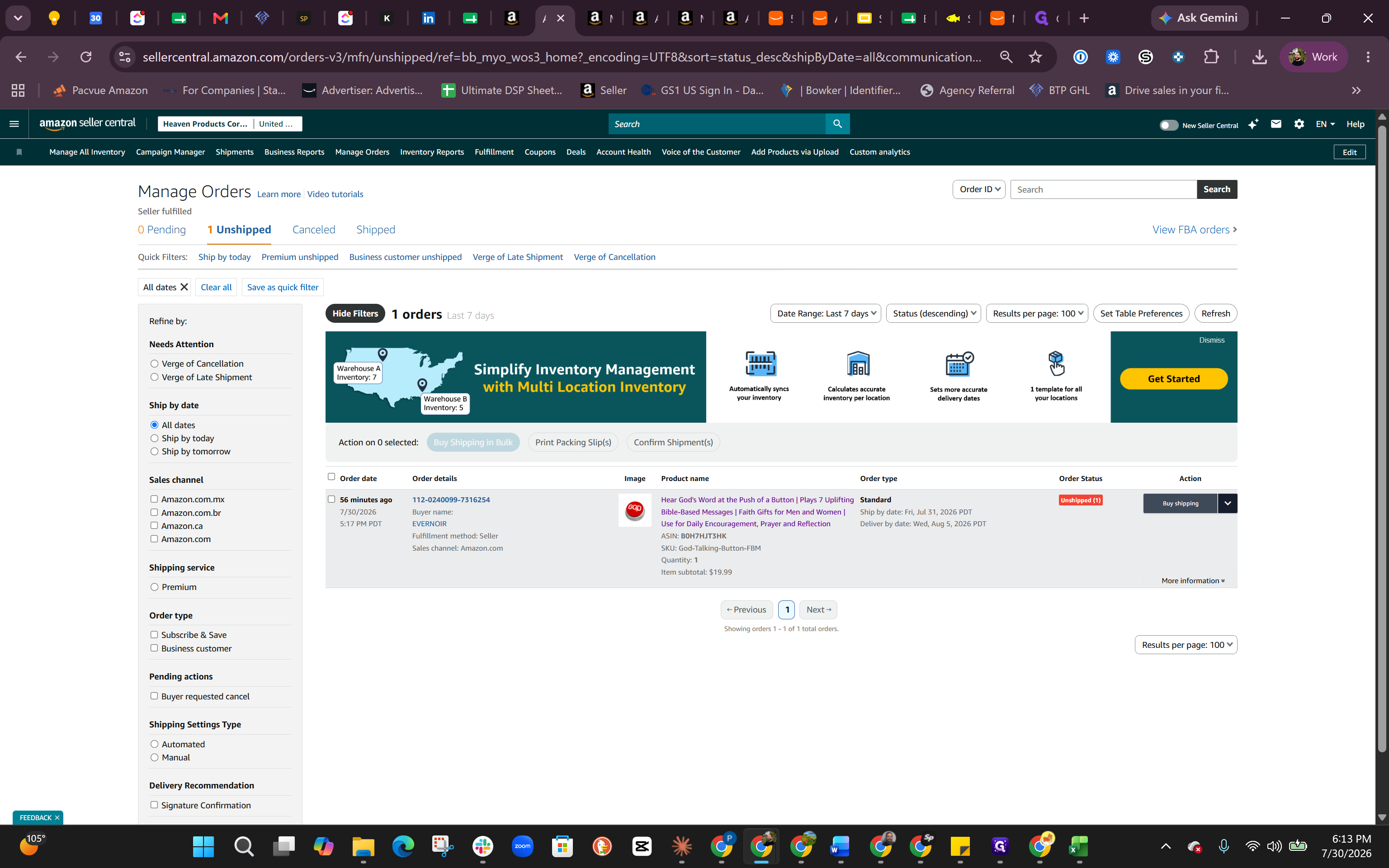Reload the page with the refresh icon
1389x868 pixels.
[86, 57]
